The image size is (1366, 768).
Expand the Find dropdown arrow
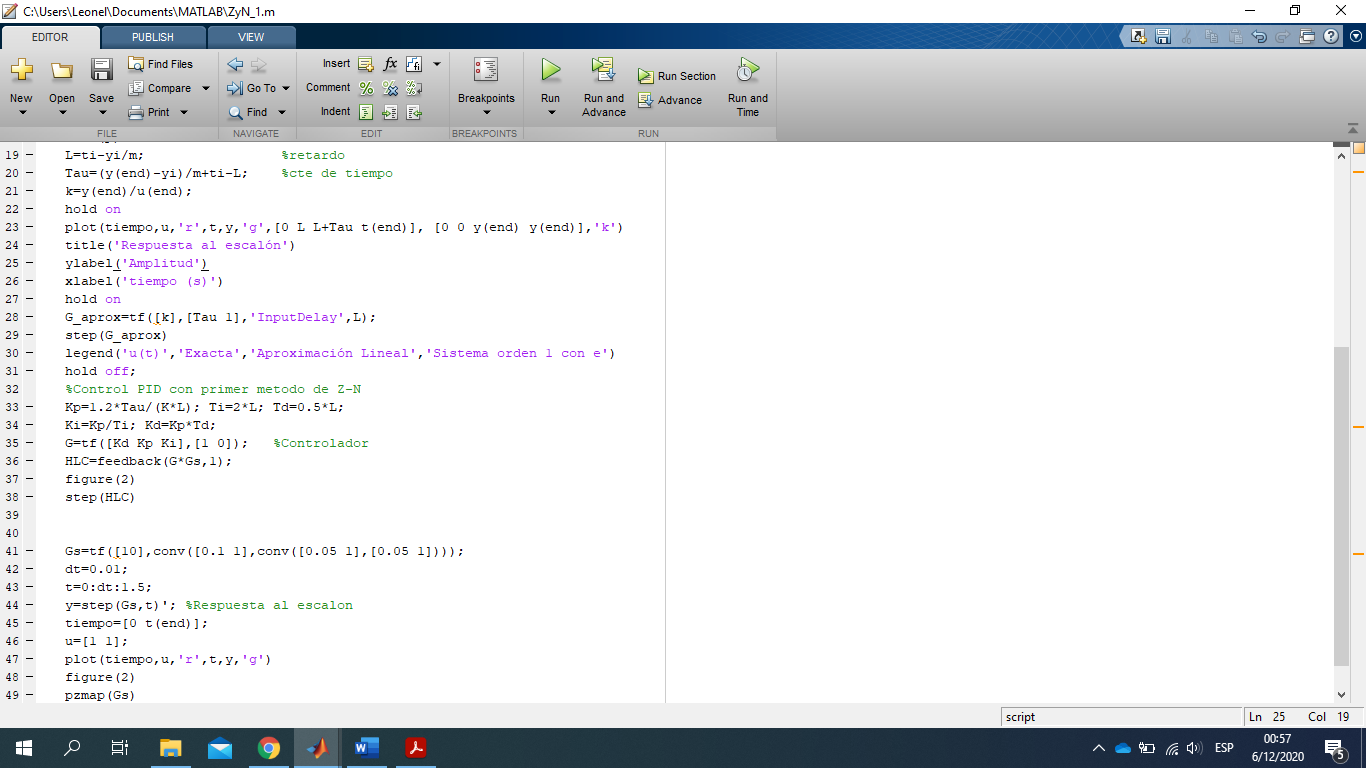point(282,112)
